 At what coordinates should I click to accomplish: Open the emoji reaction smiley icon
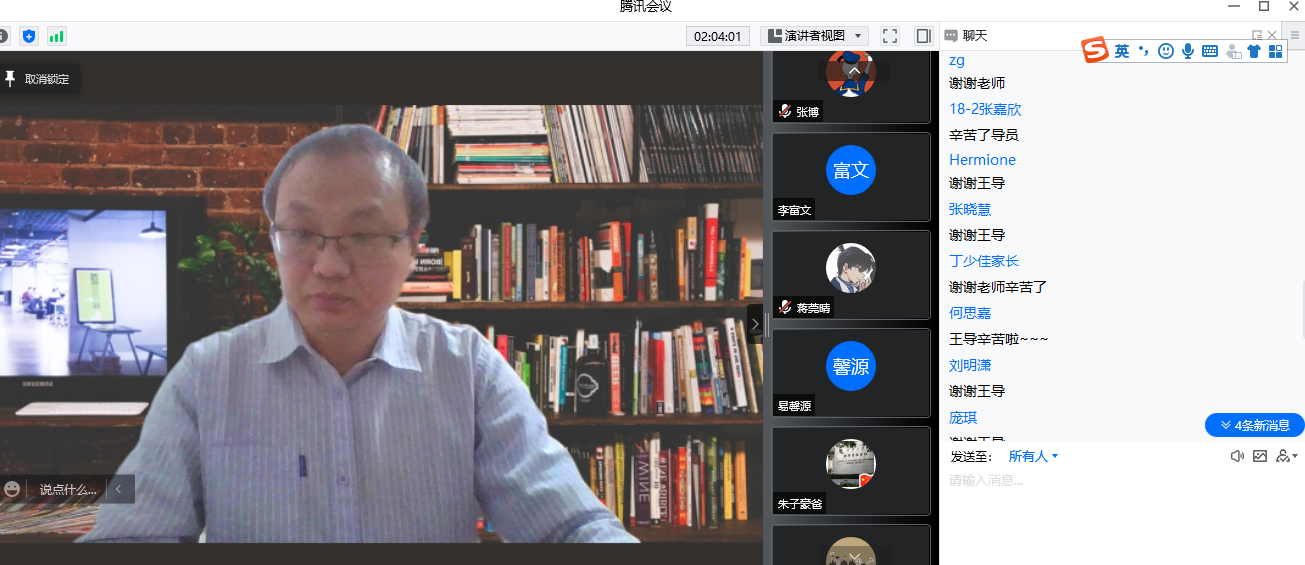click(12, 489)
